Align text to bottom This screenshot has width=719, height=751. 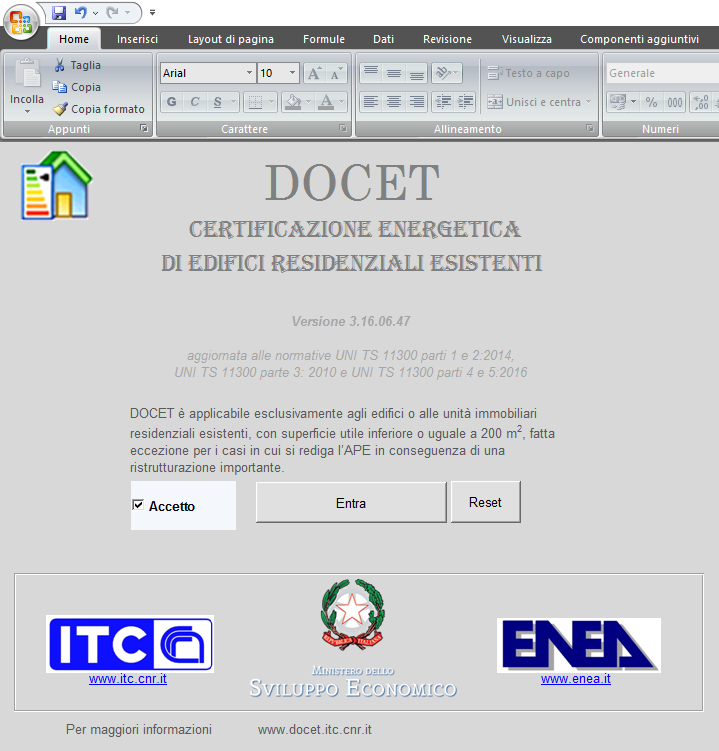417,73
